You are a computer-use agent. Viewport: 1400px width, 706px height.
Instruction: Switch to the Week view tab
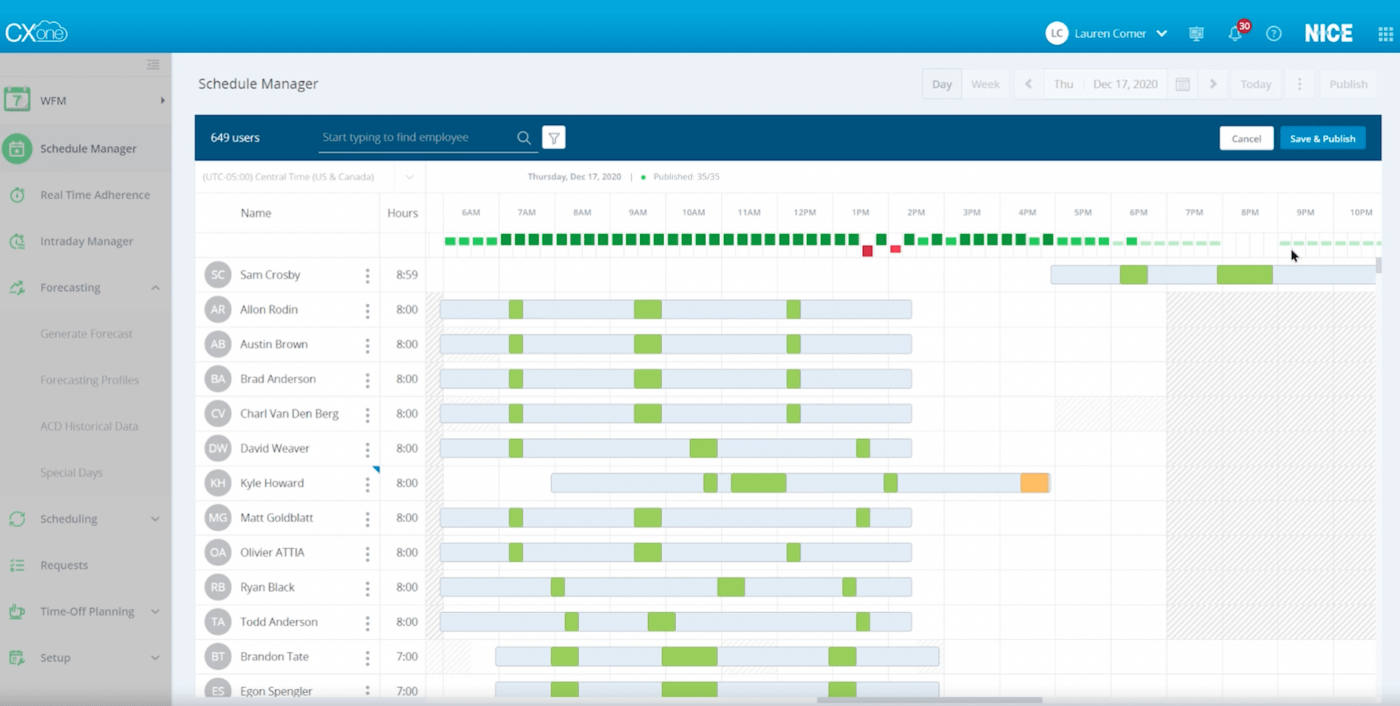click(x=986, y=83)
